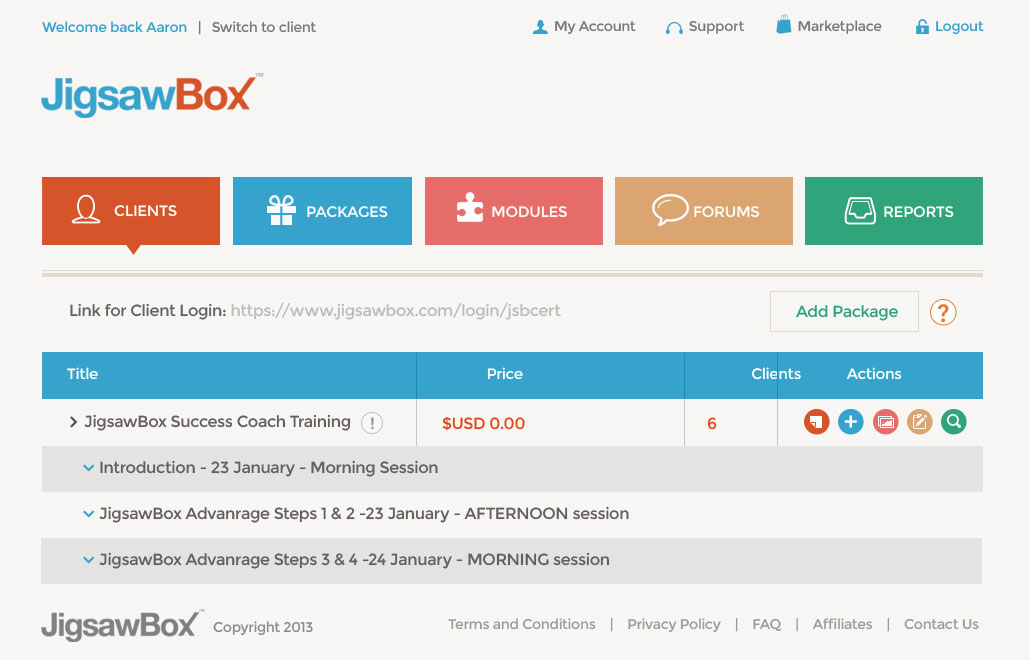Image resolution: width=1030 pixels, height=660 pixels.
Task: Click Logout
Action: pos(949,26)
